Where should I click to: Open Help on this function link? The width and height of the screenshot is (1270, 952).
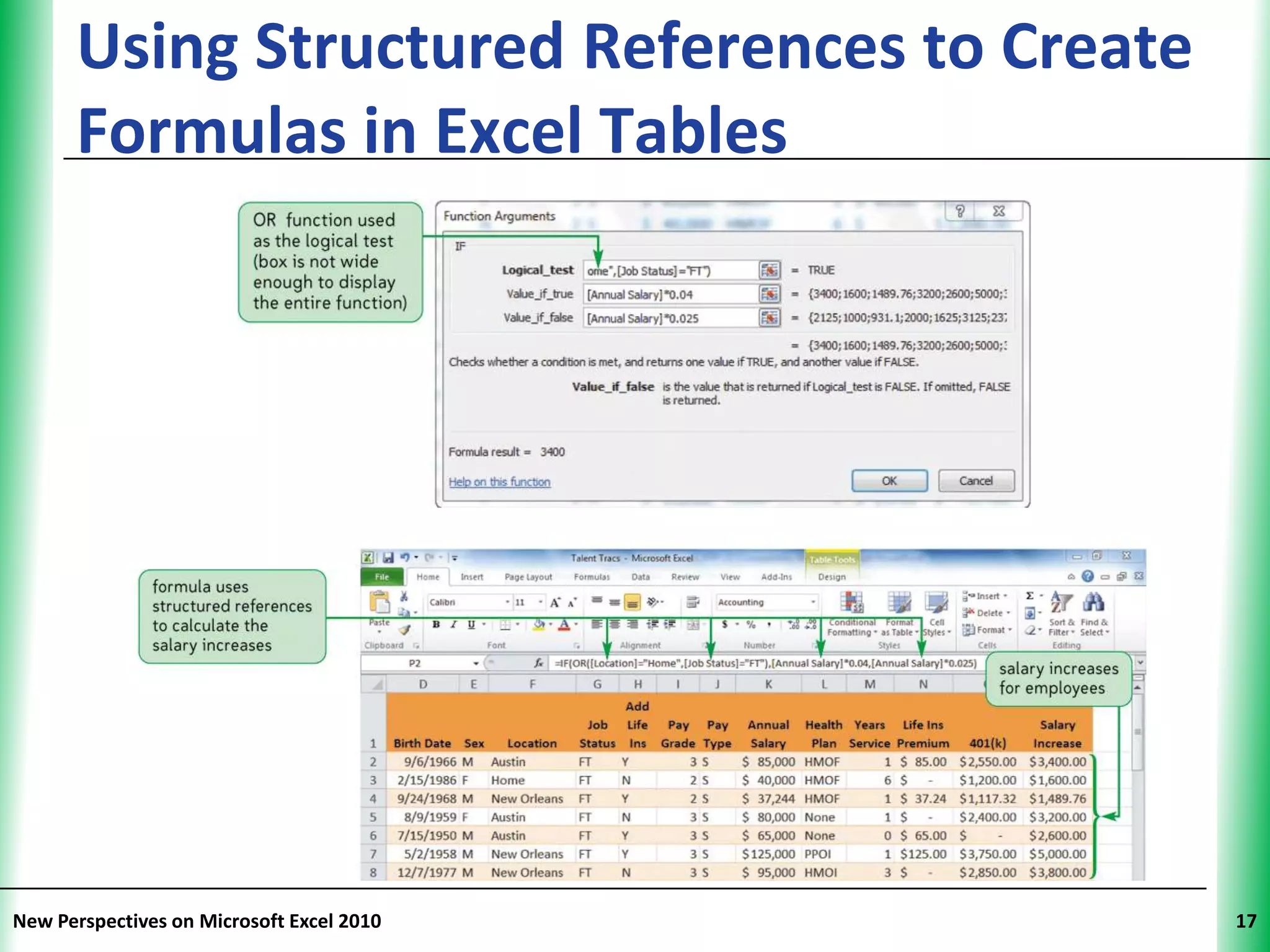pyautogui.click(x=499, y=482)
